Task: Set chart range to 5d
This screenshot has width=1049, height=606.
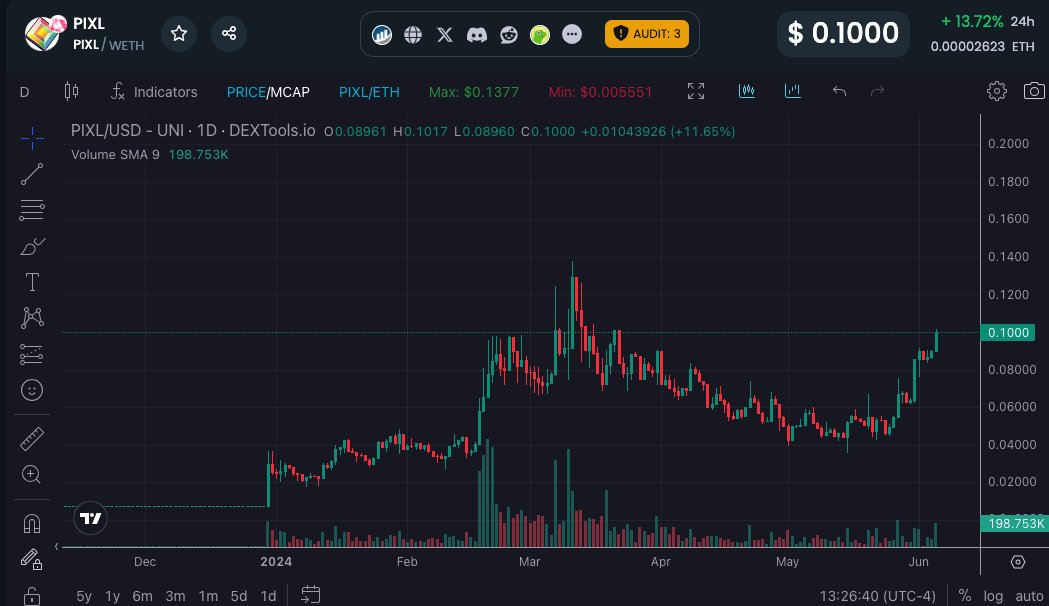Action: 239,596
